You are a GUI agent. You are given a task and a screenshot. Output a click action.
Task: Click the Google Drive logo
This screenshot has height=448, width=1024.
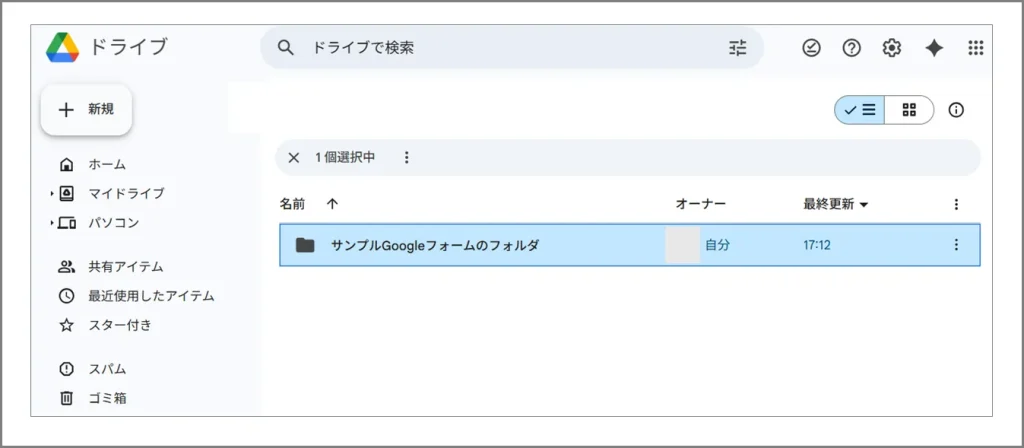(62, 47)
